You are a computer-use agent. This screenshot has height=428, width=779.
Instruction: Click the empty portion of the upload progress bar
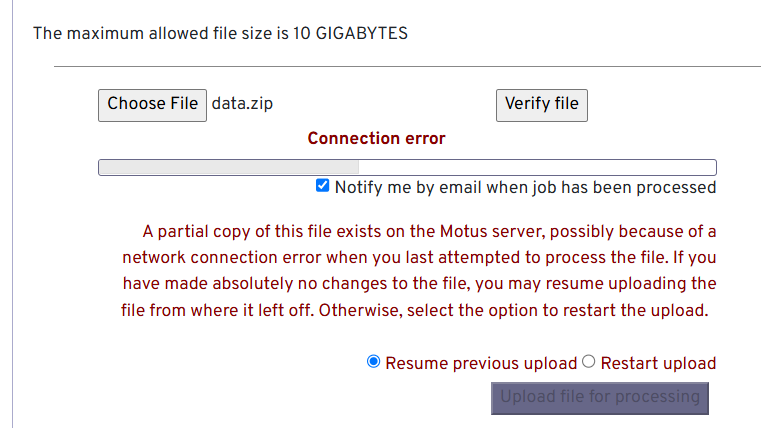click(x=537, y=168)
